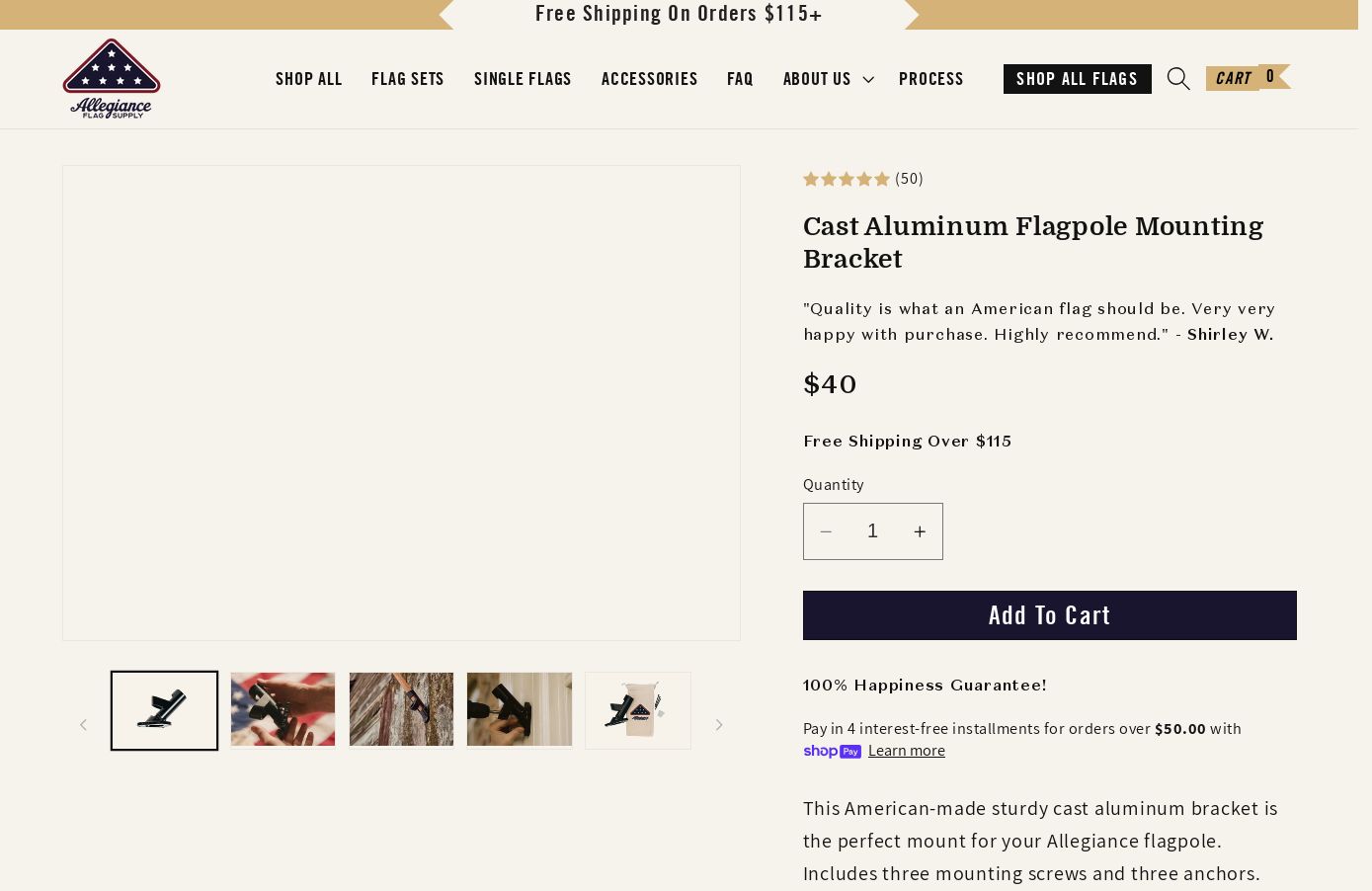Click left arrow on announcement banner
1372x891 pixels.
click(x=446, y=14)
